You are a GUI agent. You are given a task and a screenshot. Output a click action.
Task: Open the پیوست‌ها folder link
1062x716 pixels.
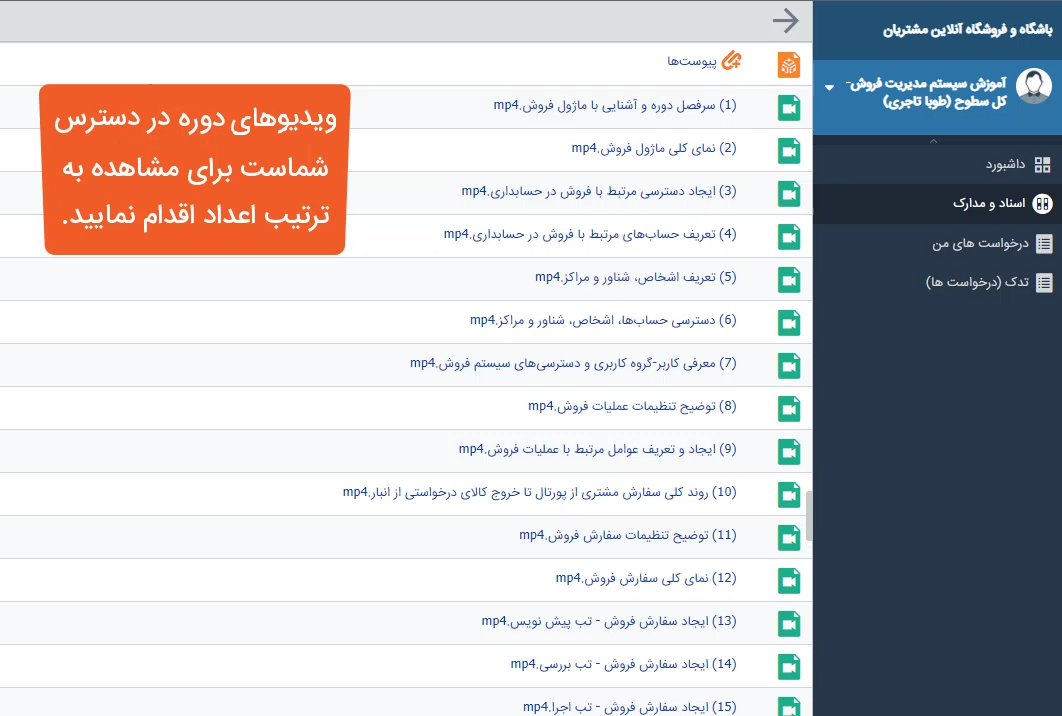click(692, 62)
